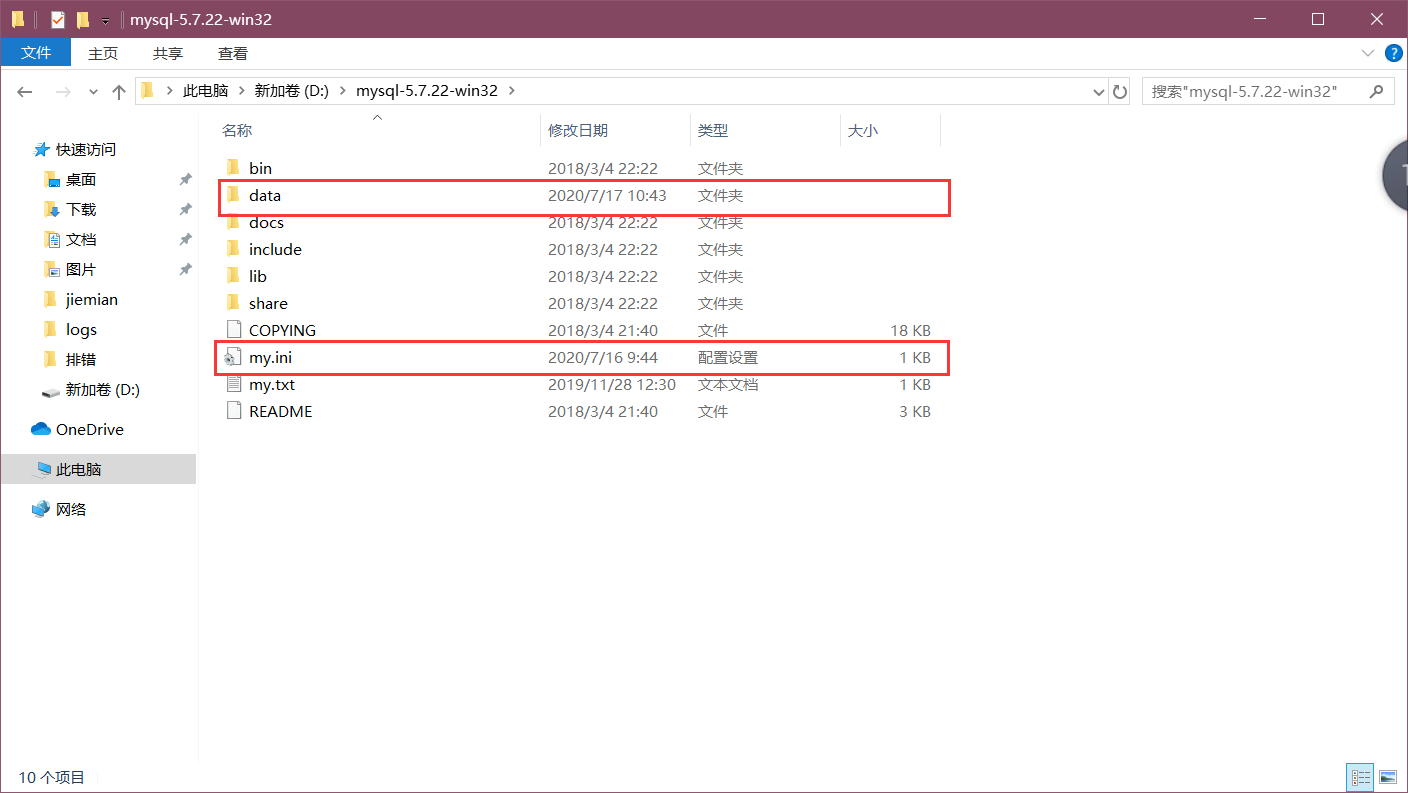Select the my.ini config file icon
The image size is (1408, 793).
pyautogui.click(x=233, y=357)
